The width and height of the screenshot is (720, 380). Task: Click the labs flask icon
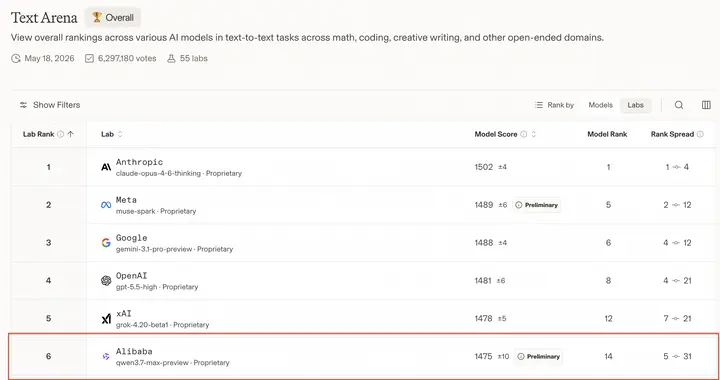(x=171, y=59)
